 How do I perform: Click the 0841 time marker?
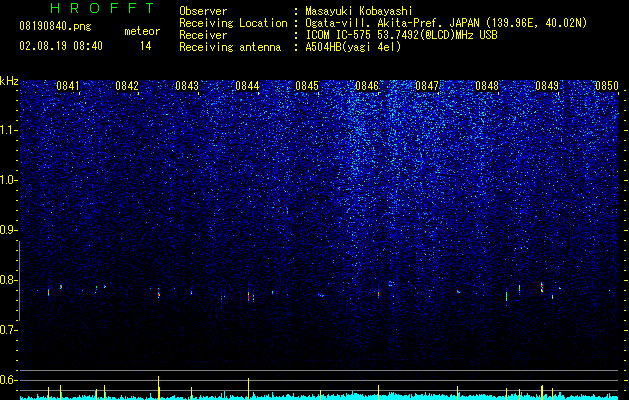[67, 85]
